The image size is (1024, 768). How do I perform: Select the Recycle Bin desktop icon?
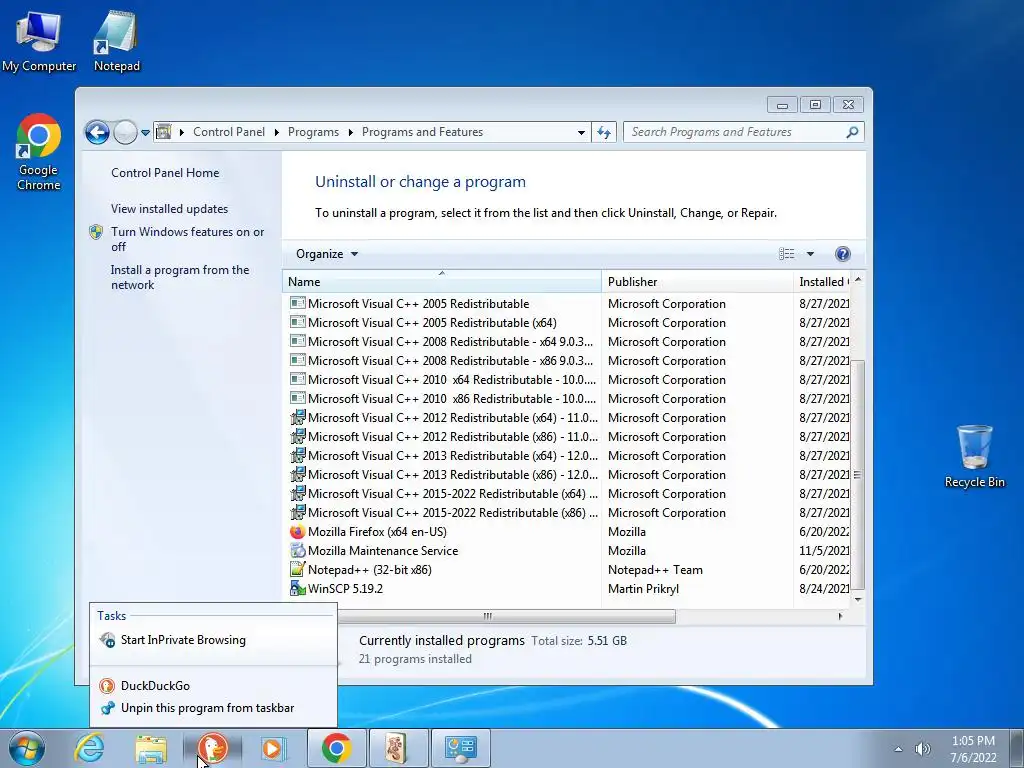[974, 456]
